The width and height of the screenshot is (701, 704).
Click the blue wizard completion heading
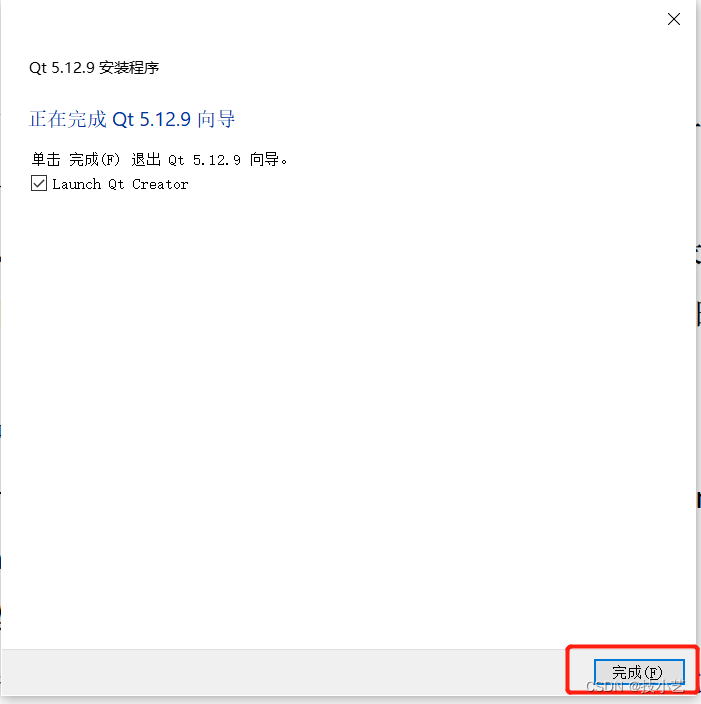(x=132, y=119)
